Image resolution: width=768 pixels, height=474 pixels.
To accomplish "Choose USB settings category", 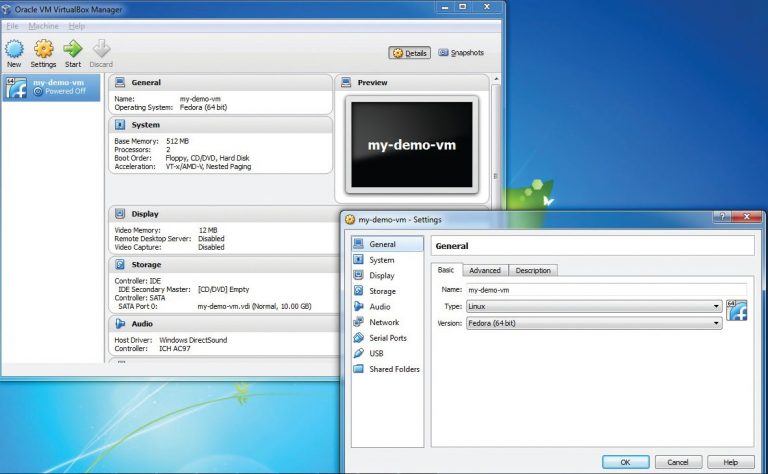I will [x=376, y=353].
